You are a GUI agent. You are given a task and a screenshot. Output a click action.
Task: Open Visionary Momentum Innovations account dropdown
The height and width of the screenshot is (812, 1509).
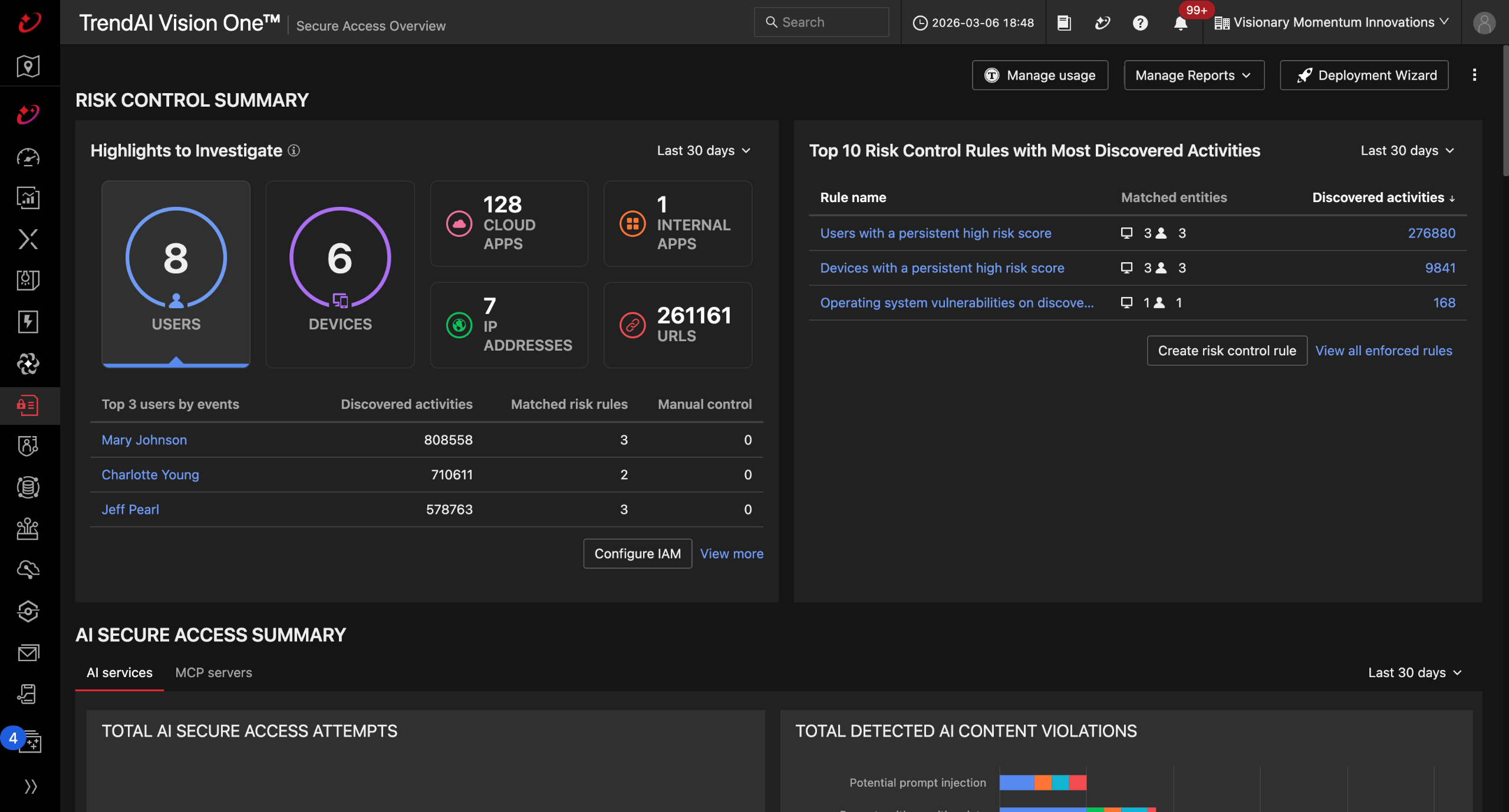coord(1331,22)
